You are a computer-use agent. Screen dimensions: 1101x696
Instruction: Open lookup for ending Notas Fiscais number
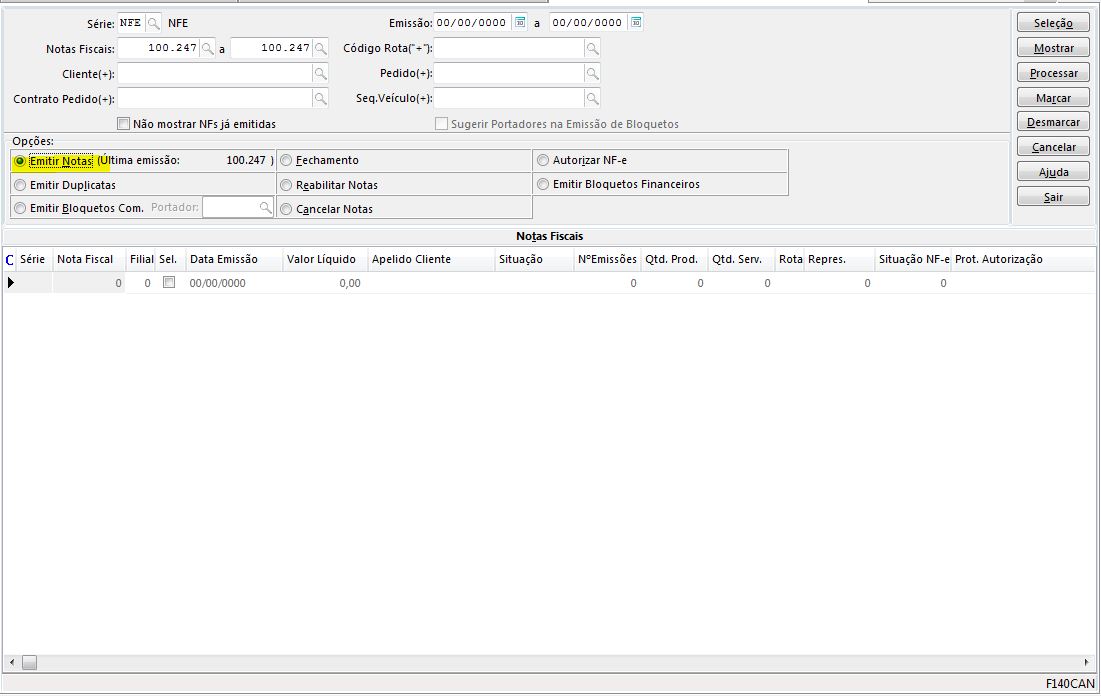320,48
